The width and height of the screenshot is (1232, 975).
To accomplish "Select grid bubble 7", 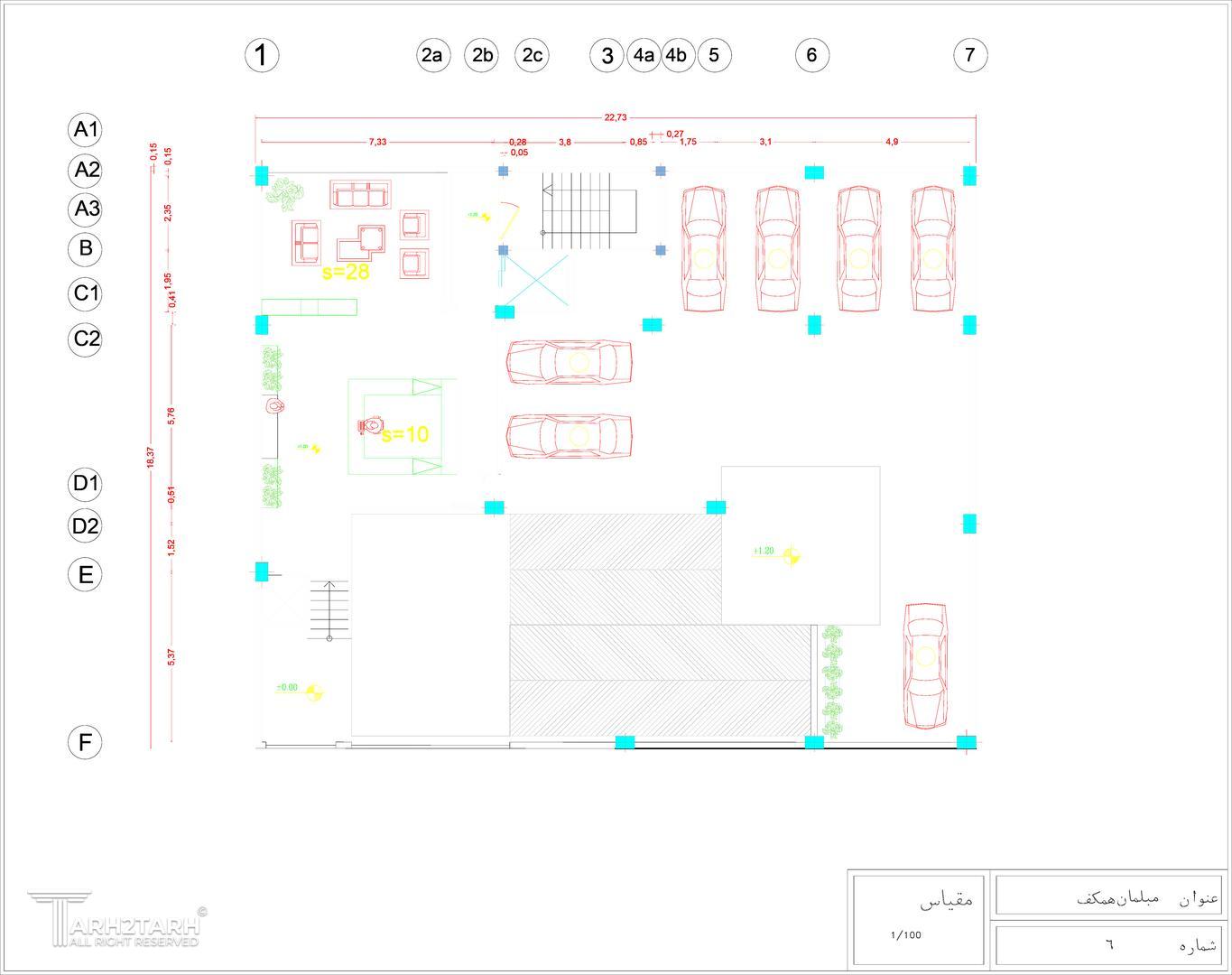I will coord(970,55).
